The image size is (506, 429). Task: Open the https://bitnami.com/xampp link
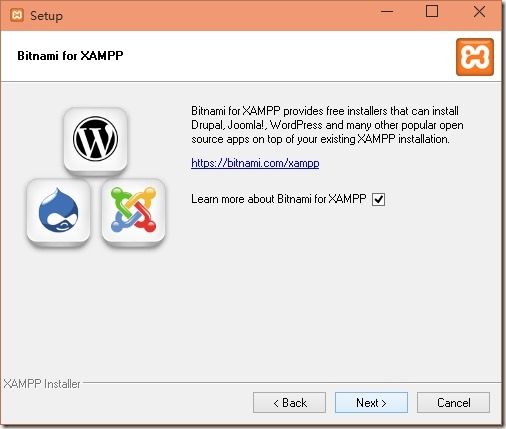coord(255,163)
